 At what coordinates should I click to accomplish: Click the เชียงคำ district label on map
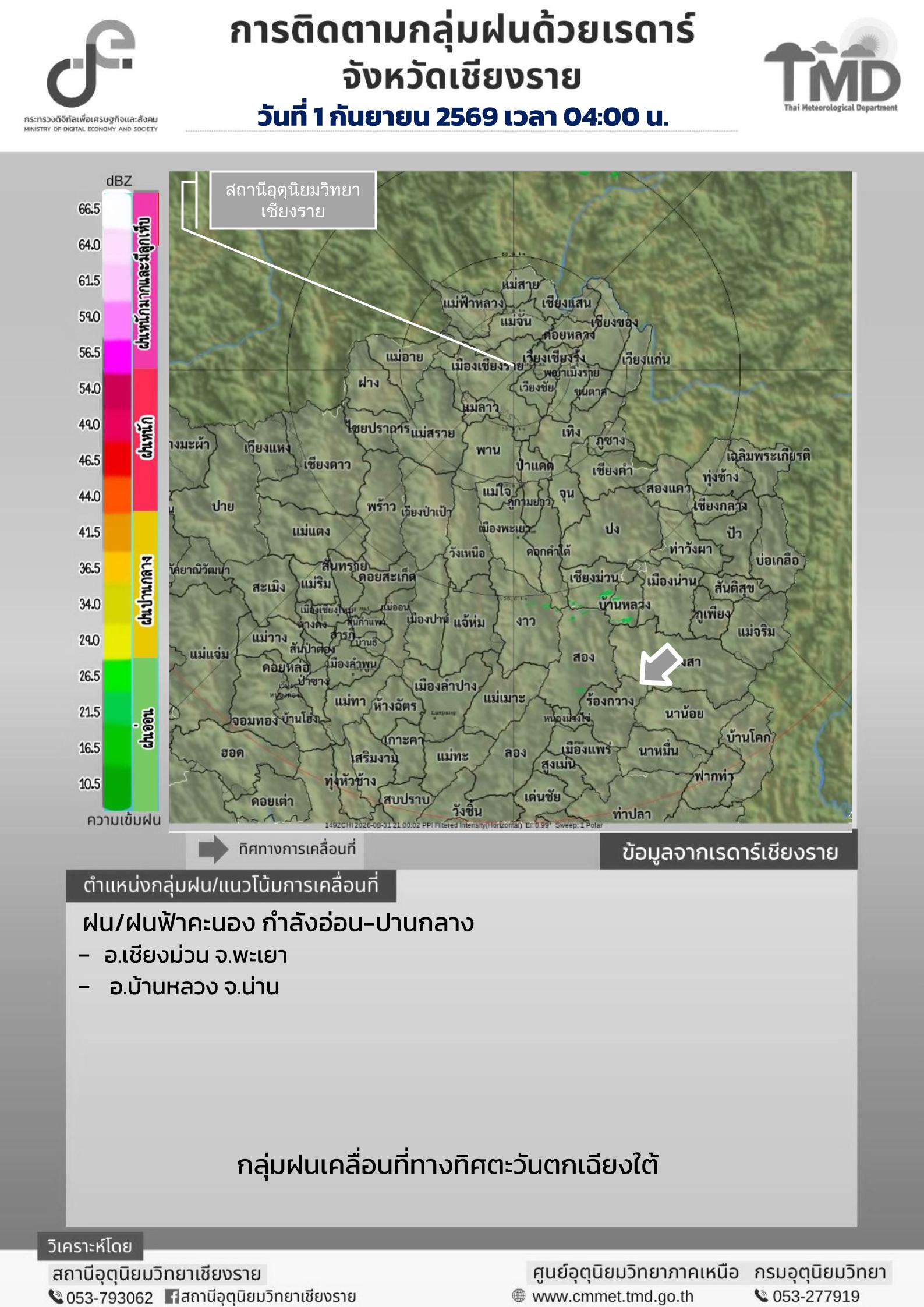(x=613, y=471)
